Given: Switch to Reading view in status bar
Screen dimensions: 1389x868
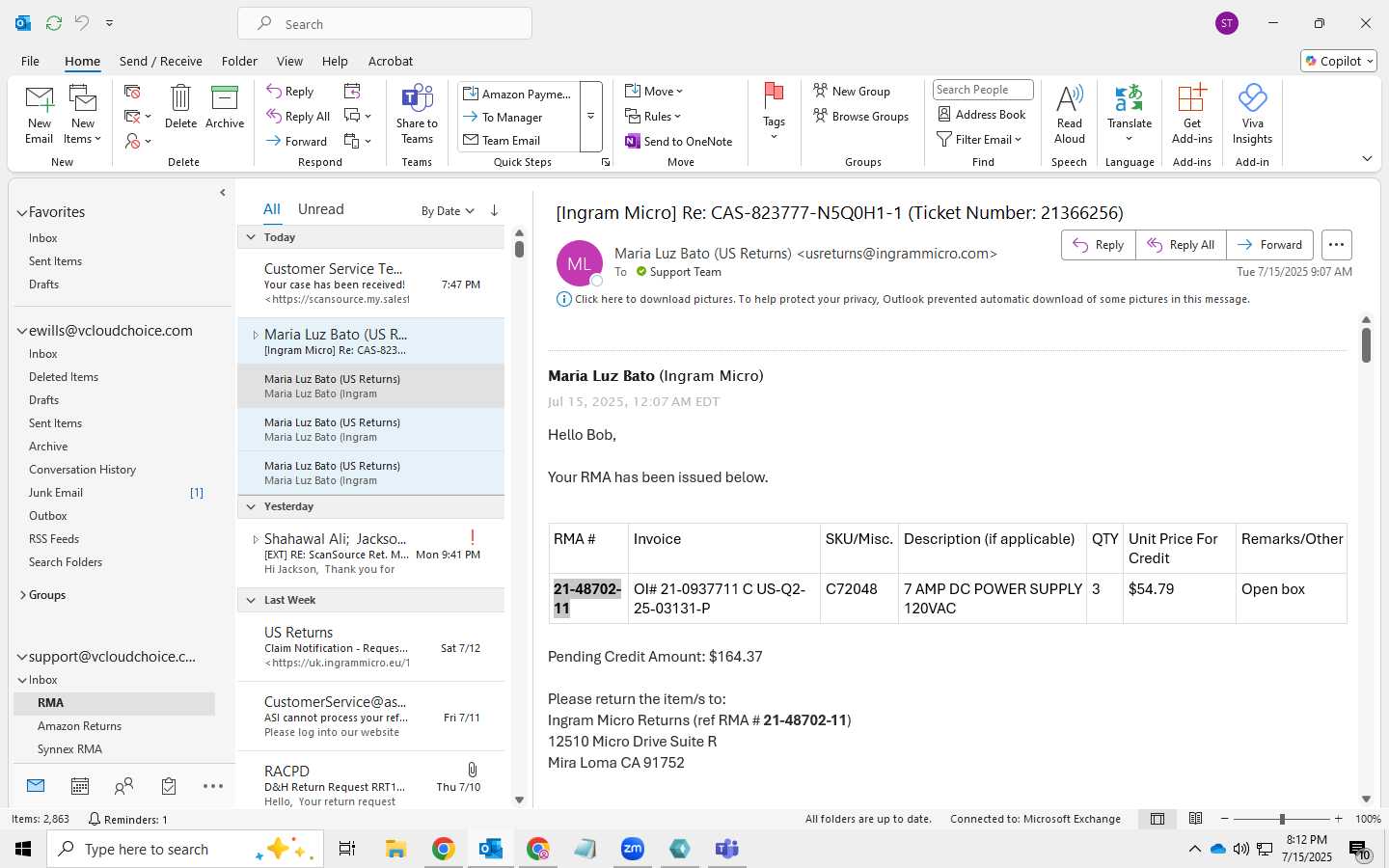Looking at the screenshot, I should pyautogui.click(x=1196, y=819).
